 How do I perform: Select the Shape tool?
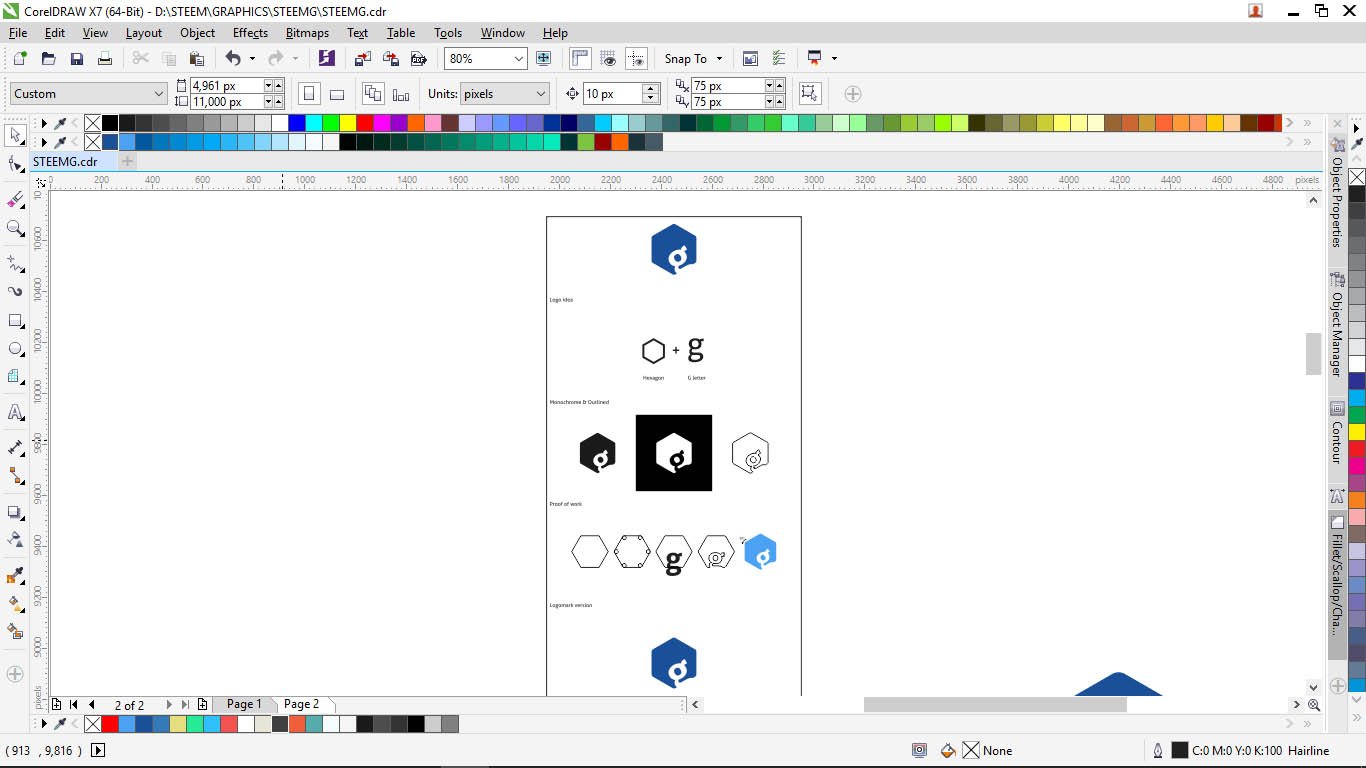[x=15, y=165]
